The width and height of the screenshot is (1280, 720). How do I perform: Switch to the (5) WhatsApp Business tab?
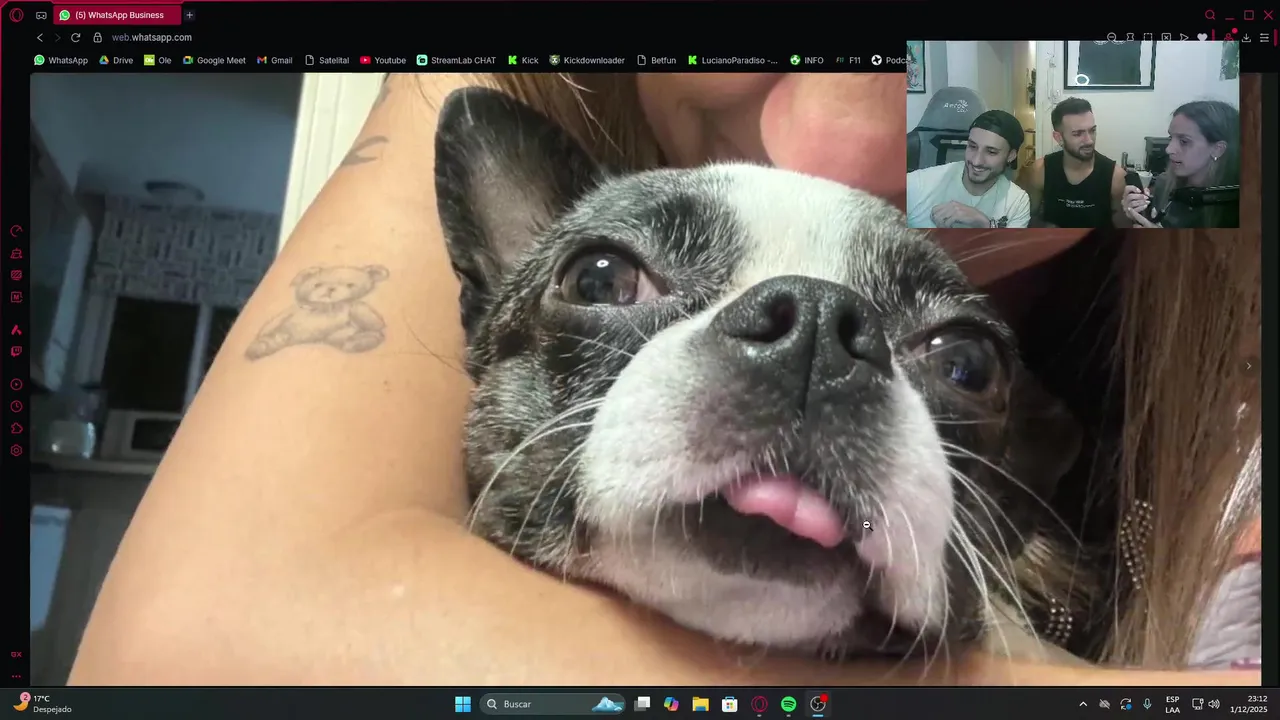(x=115, y=15)
